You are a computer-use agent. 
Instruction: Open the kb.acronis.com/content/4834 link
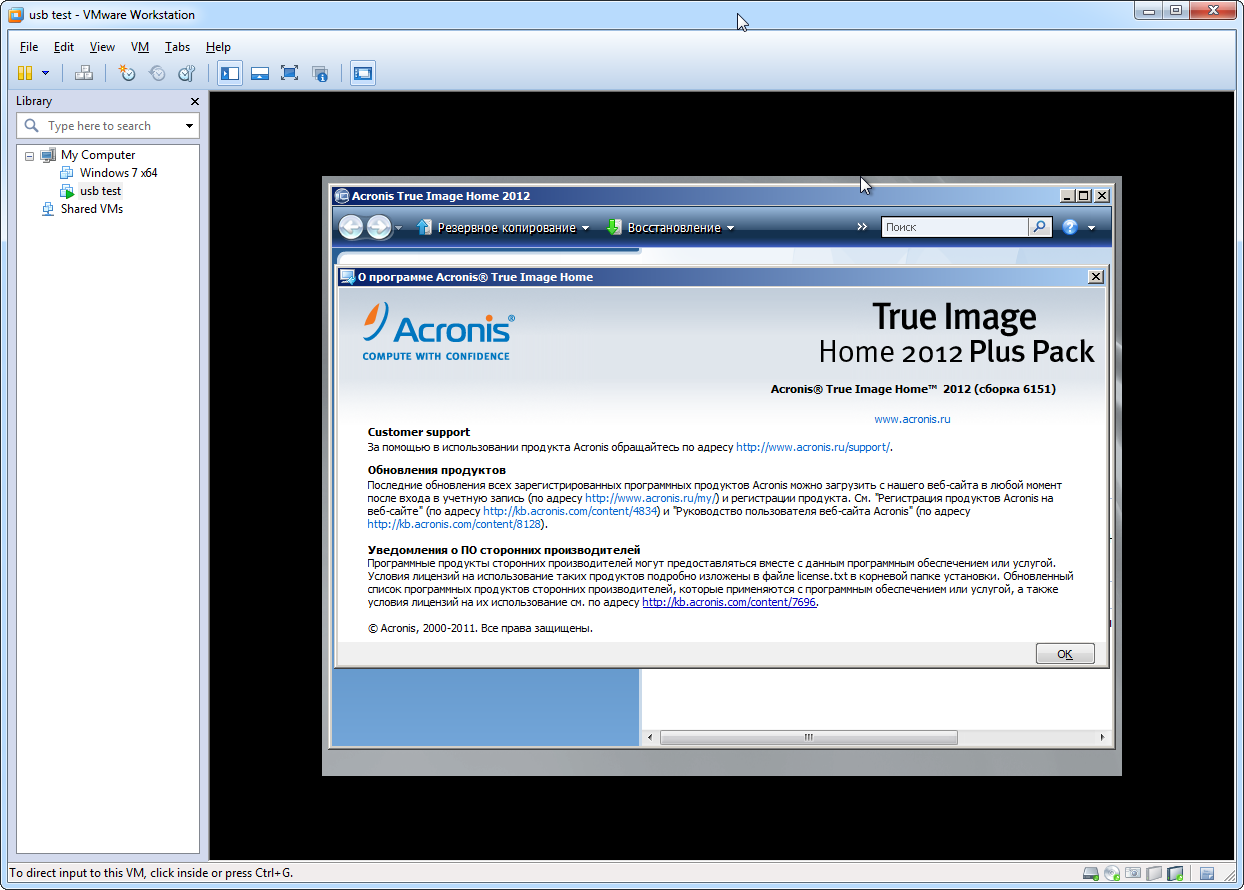point(570,511)
